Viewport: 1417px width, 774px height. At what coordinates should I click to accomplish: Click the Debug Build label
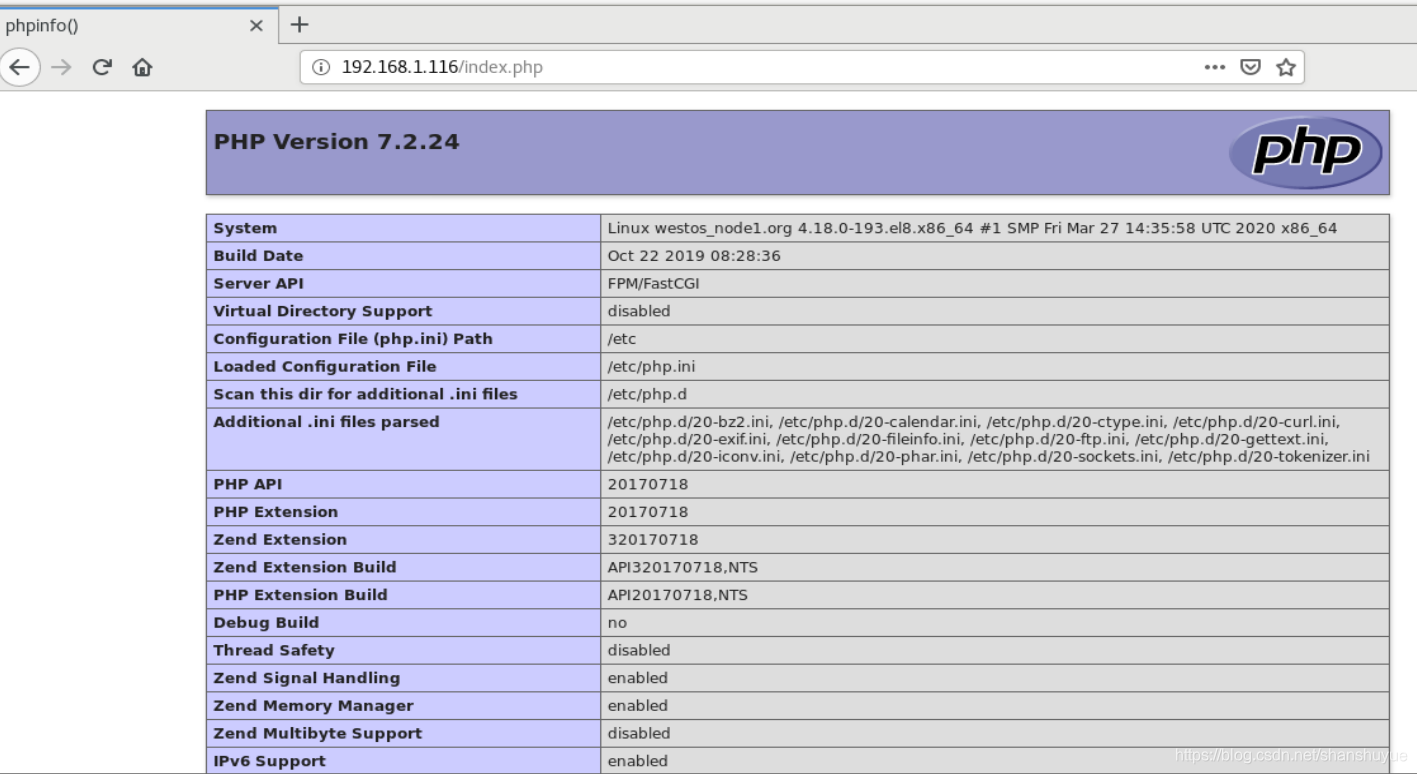click(266, 623)
